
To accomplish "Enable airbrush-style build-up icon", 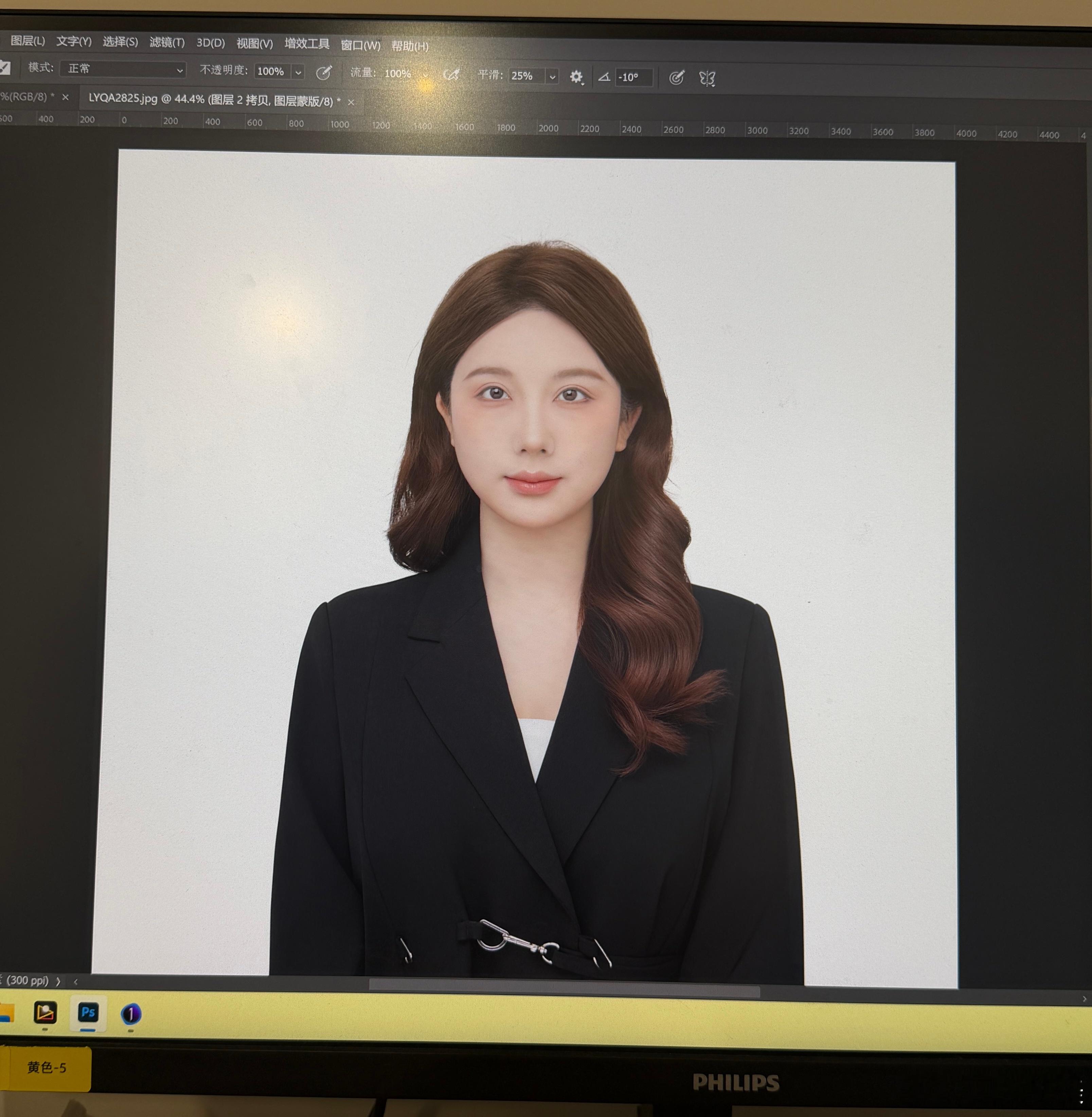I will click(x=451, y=75).
